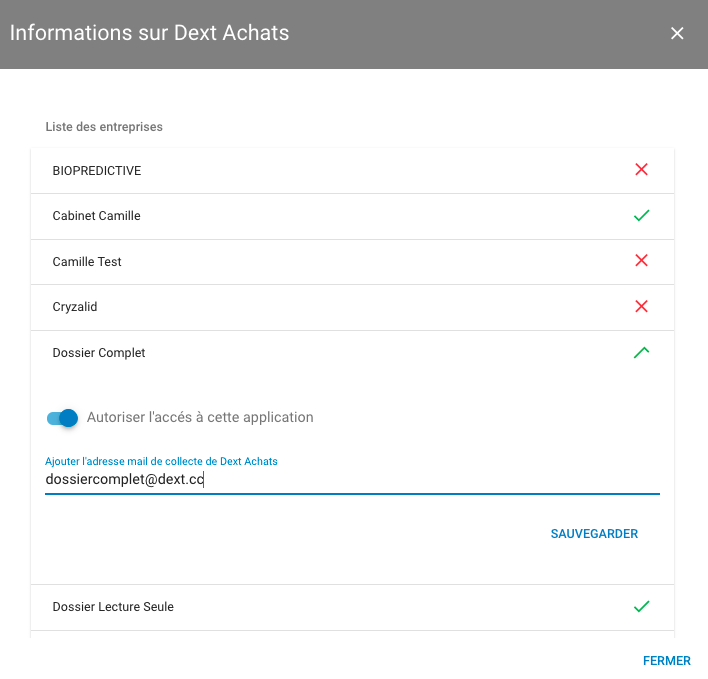Disable the Autoriser l'accès à cette application switch

tap(62, 418)
